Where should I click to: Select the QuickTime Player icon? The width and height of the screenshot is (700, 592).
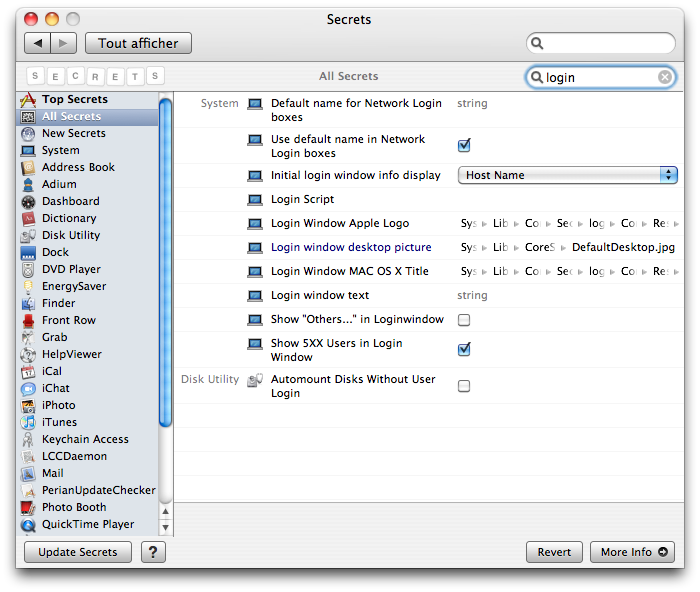click(28, 525)
